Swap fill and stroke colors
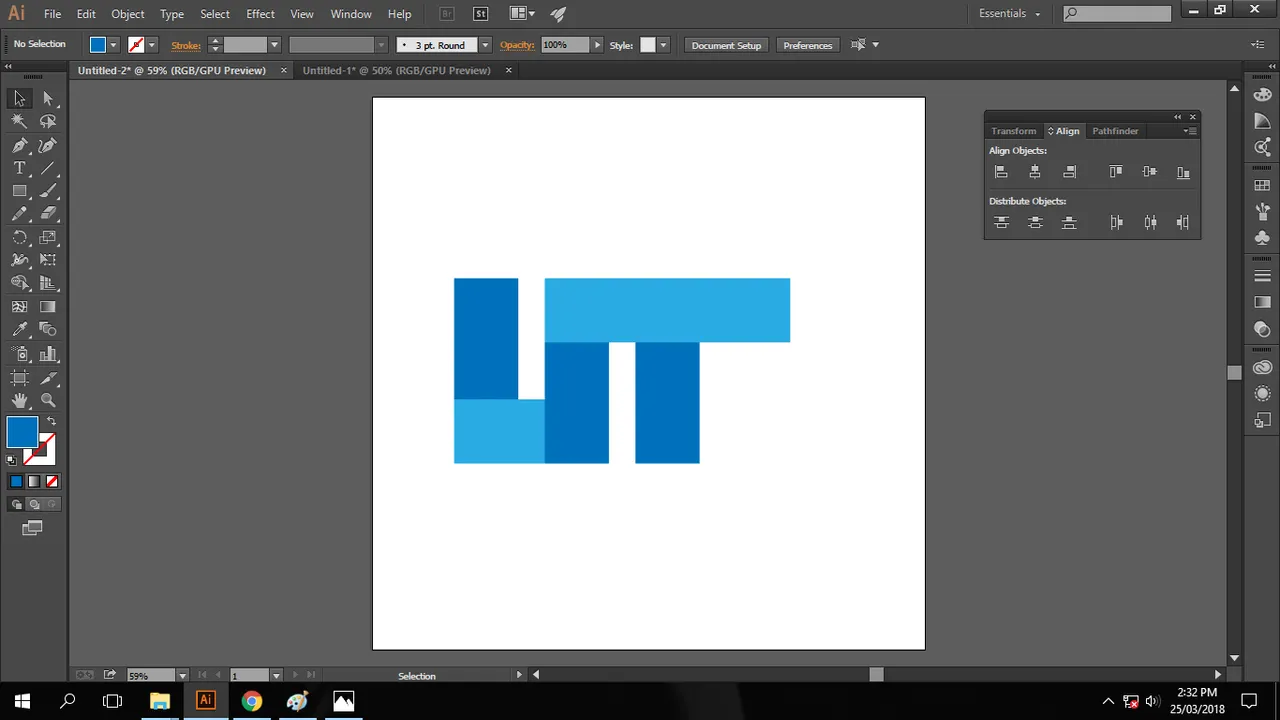1280x720 pixels. [52, 421]
